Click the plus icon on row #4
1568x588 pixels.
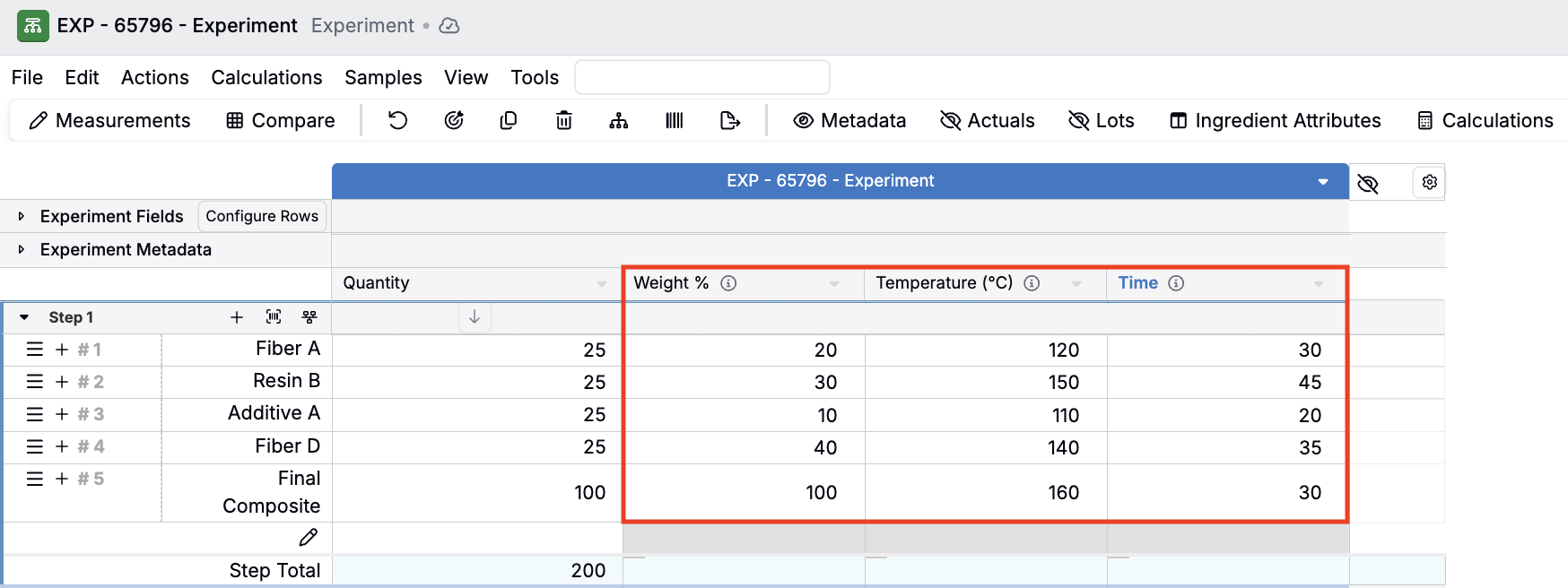(x=62, y=446)
